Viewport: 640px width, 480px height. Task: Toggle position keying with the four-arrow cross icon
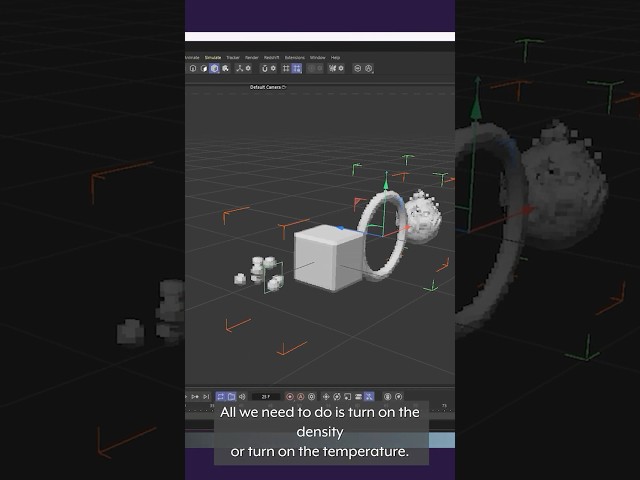click(326, 397)
